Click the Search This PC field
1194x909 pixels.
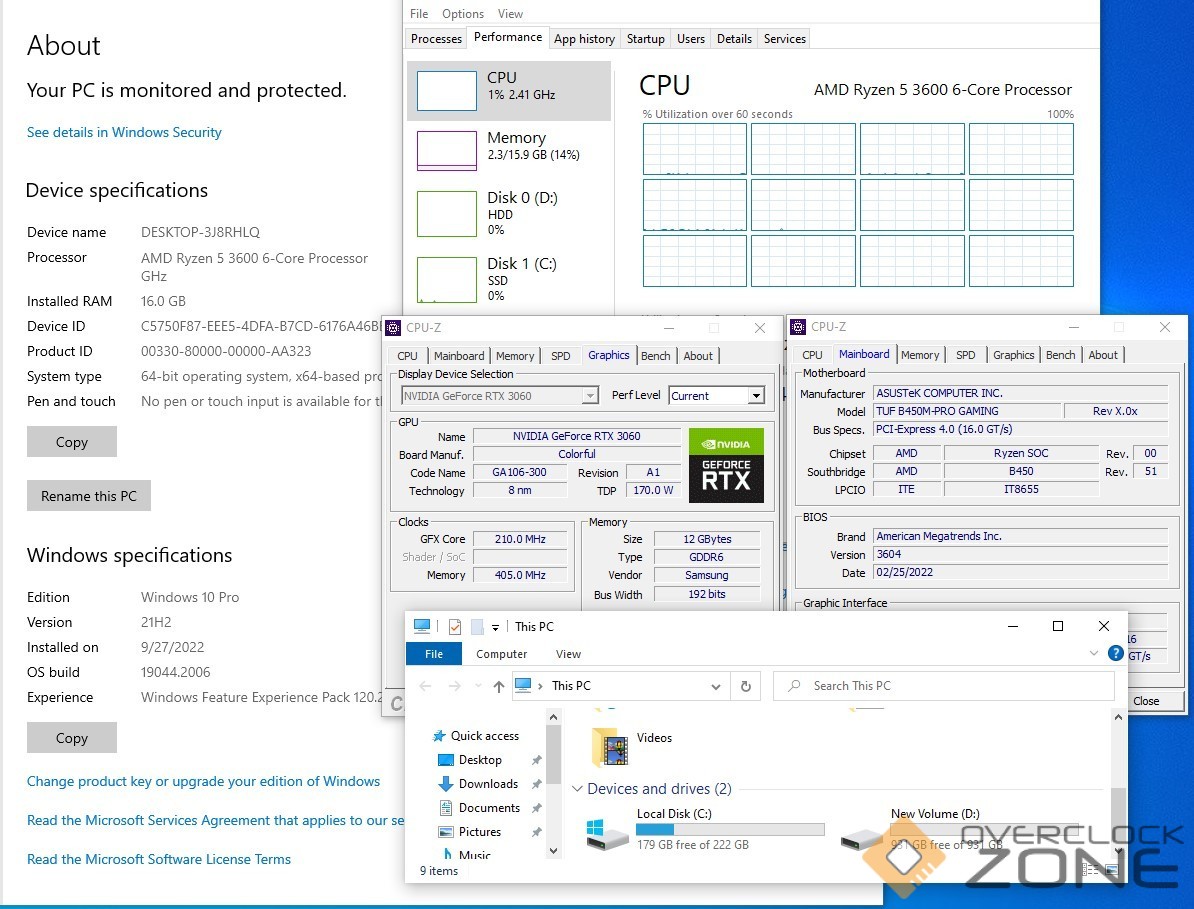coord(945,686)
